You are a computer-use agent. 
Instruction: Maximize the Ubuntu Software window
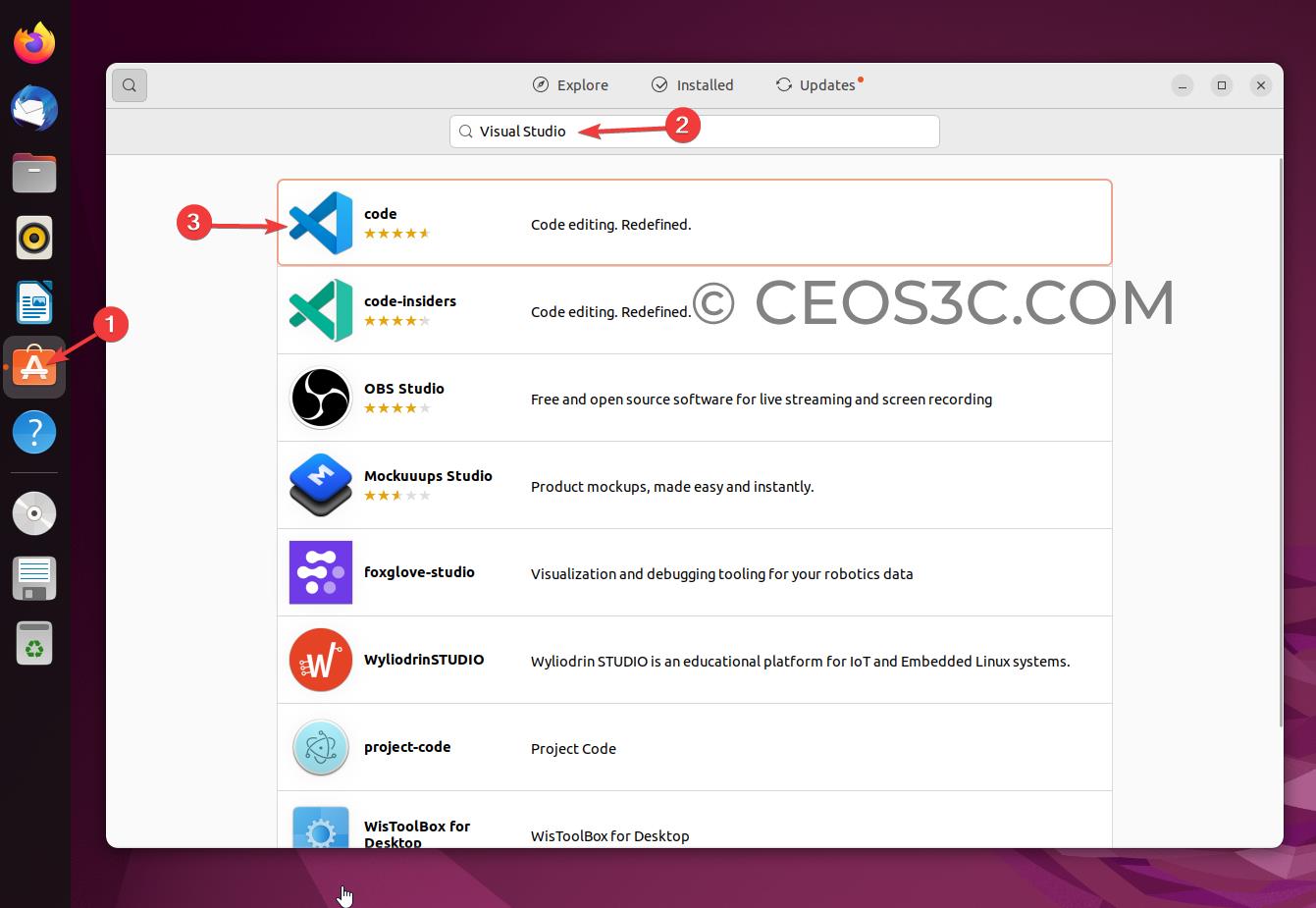point(1222,85)
